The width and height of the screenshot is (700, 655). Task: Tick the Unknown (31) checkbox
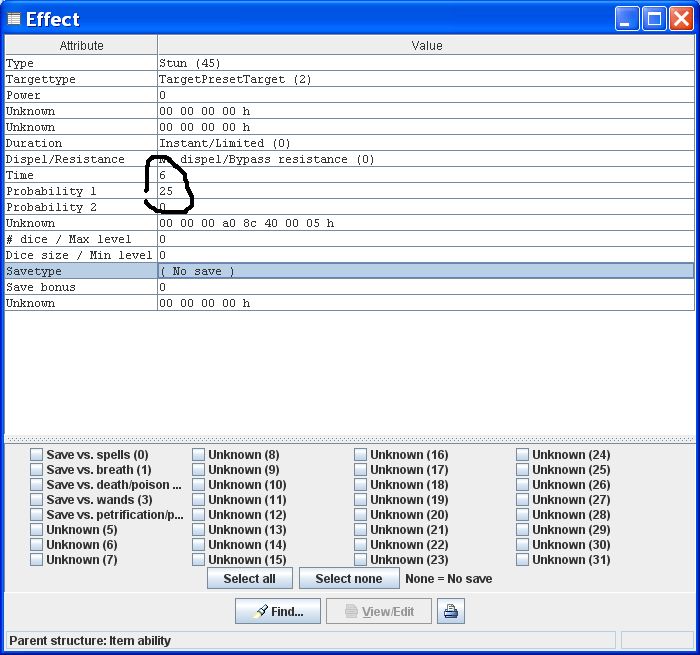523,560
